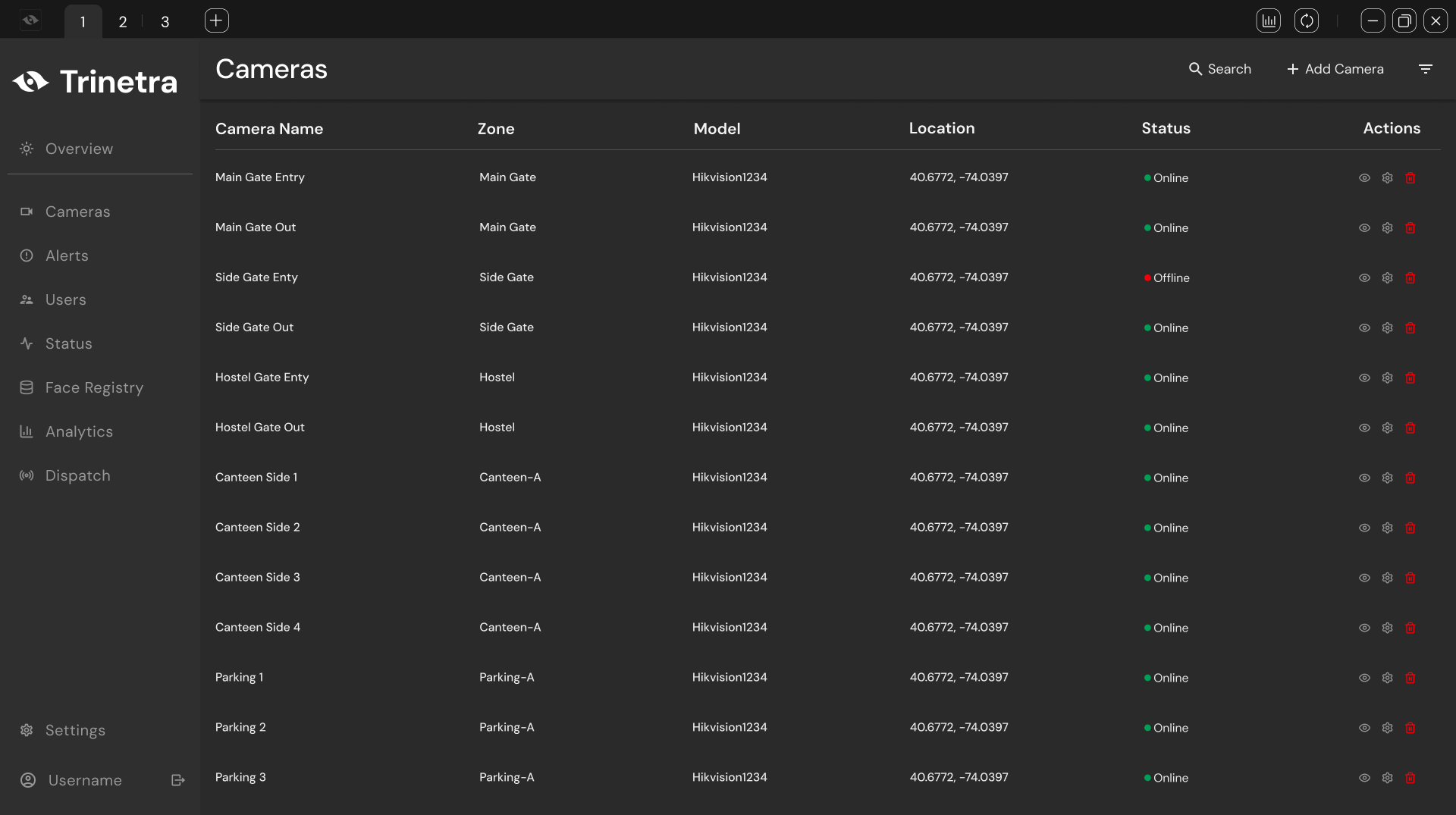Open the Alerts page in sidebar
Viewport: 1456px width, 815px height.
pos(67,256)
